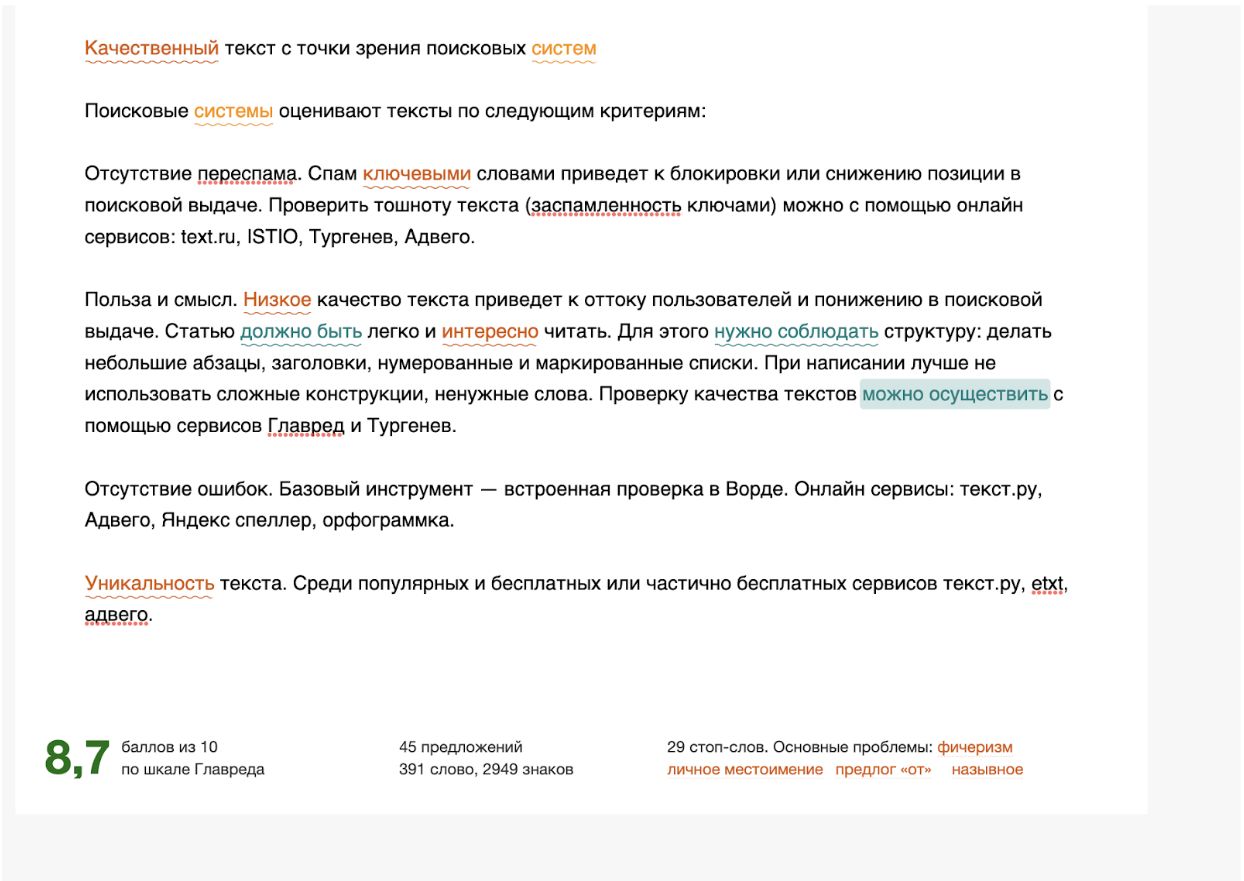Click the highlighted word "интересно"
This screenshot has width=1244, height=881.
(490, 331)
